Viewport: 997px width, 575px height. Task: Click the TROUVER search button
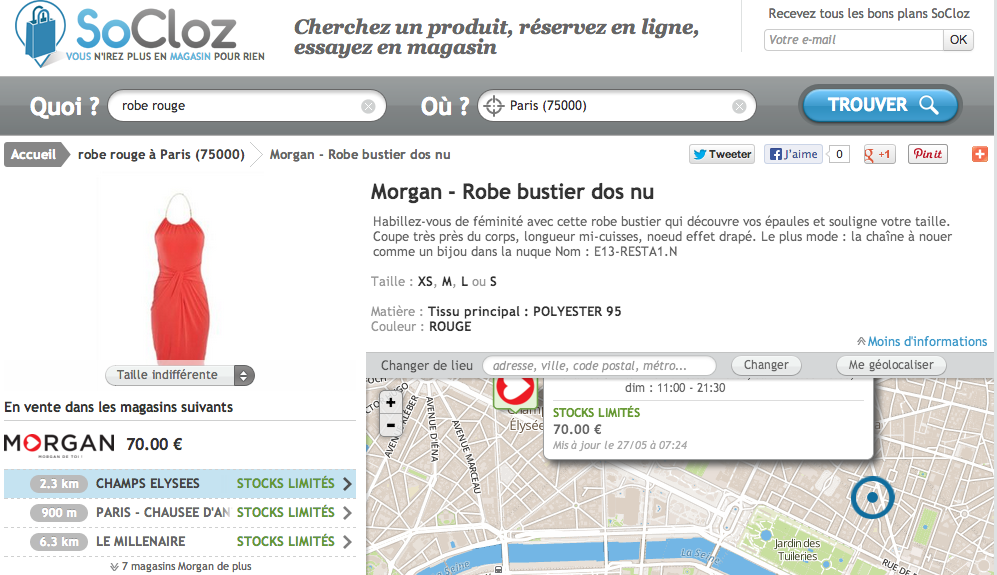(x=880, y=105)
